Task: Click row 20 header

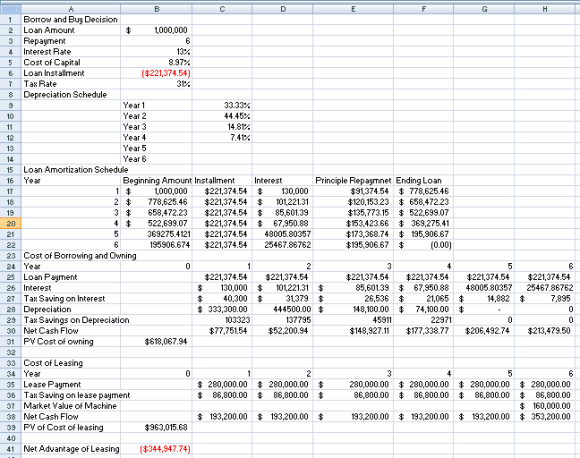Action: tap(11, 223)
